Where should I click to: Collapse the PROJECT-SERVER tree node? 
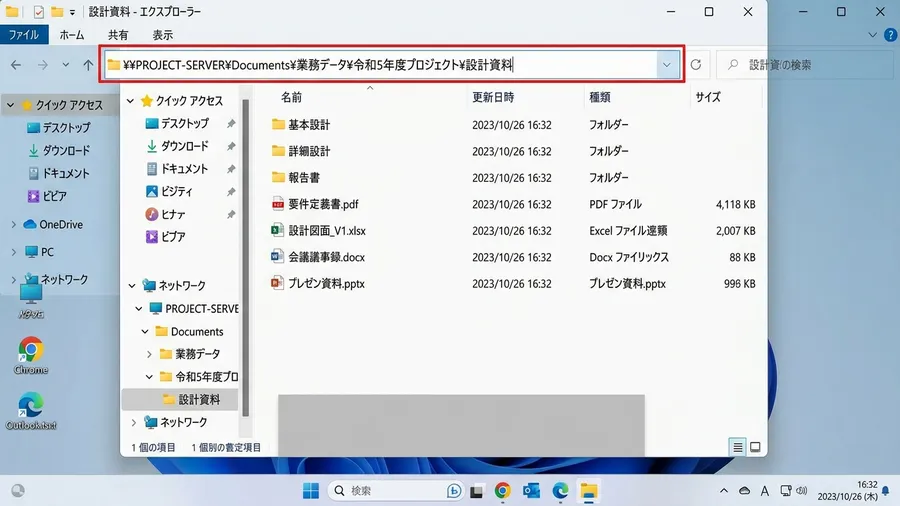(139, 309)
